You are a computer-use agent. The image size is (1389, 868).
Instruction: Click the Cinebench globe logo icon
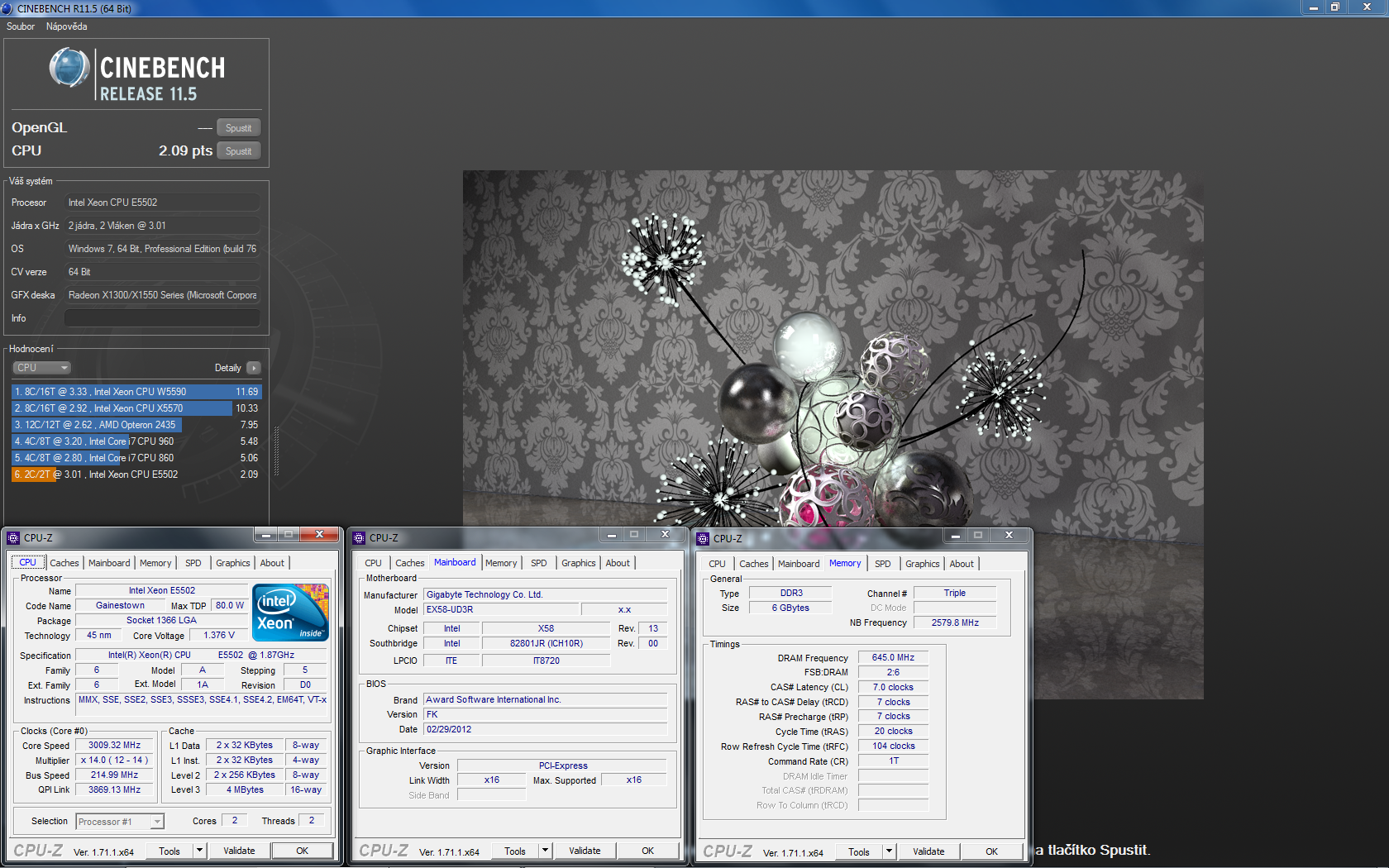[x=69, y=68]
